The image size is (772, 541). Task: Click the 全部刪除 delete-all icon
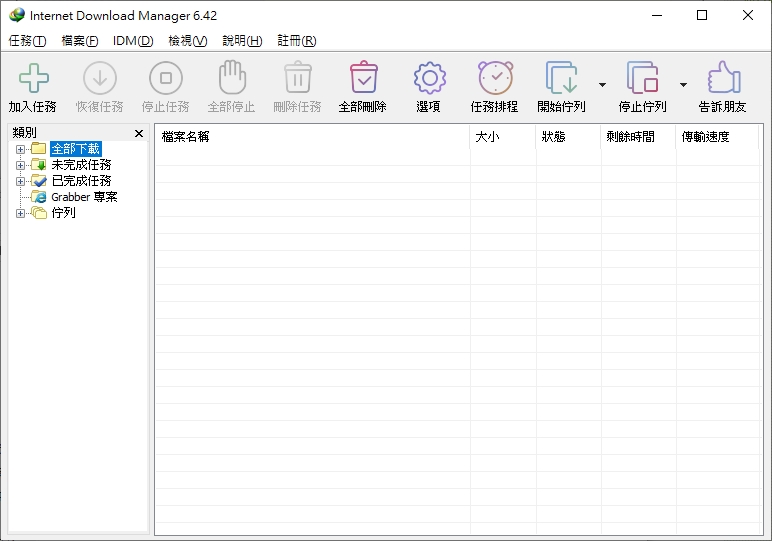362,79
